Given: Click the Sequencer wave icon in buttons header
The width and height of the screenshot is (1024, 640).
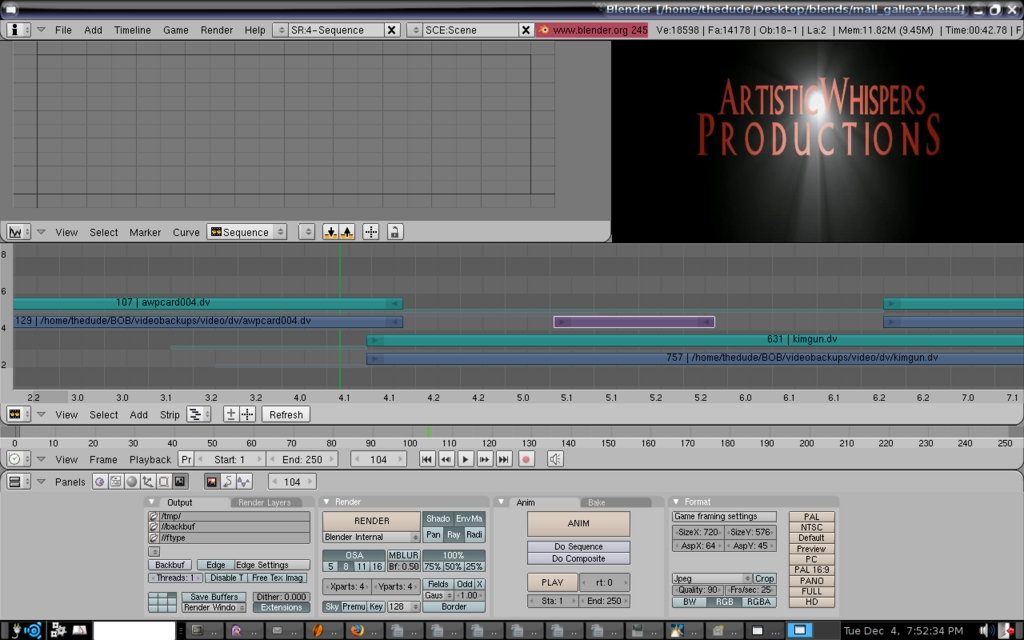Looking at the screenshot, I should click(x=244, y=481).
